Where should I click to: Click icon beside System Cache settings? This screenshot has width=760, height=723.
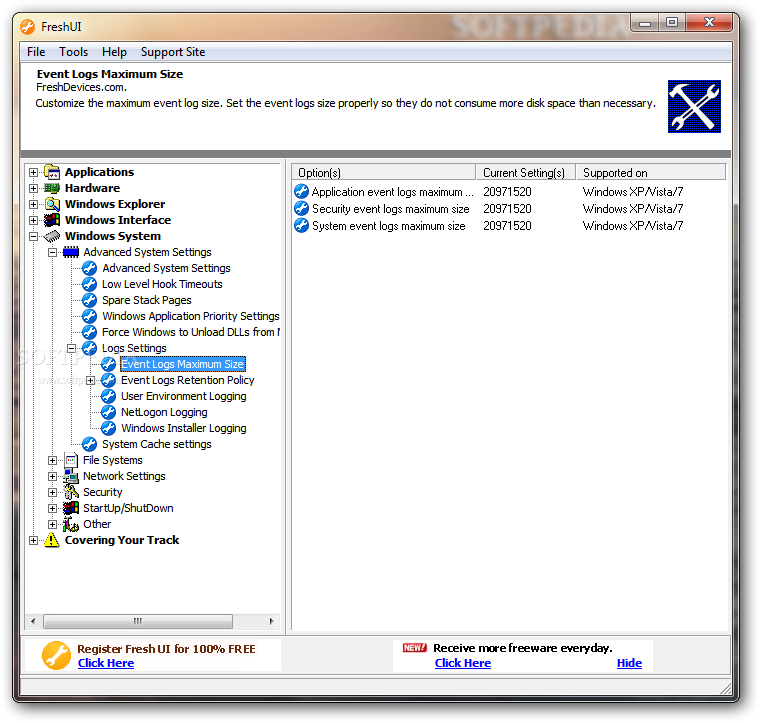(89, 444)
